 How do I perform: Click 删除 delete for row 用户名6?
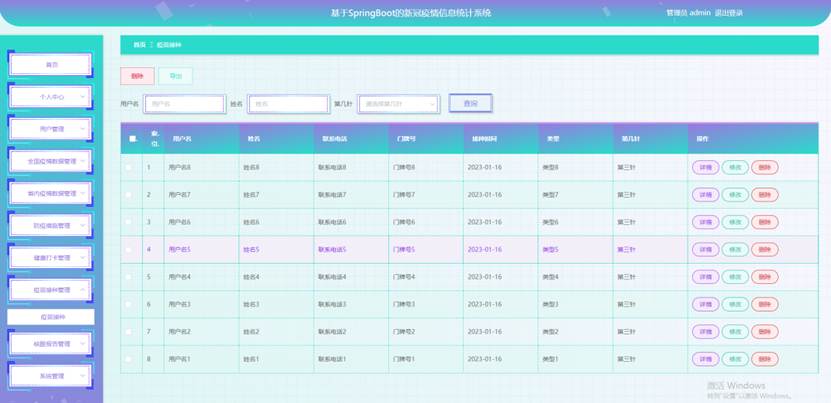[x=765, y=222]
